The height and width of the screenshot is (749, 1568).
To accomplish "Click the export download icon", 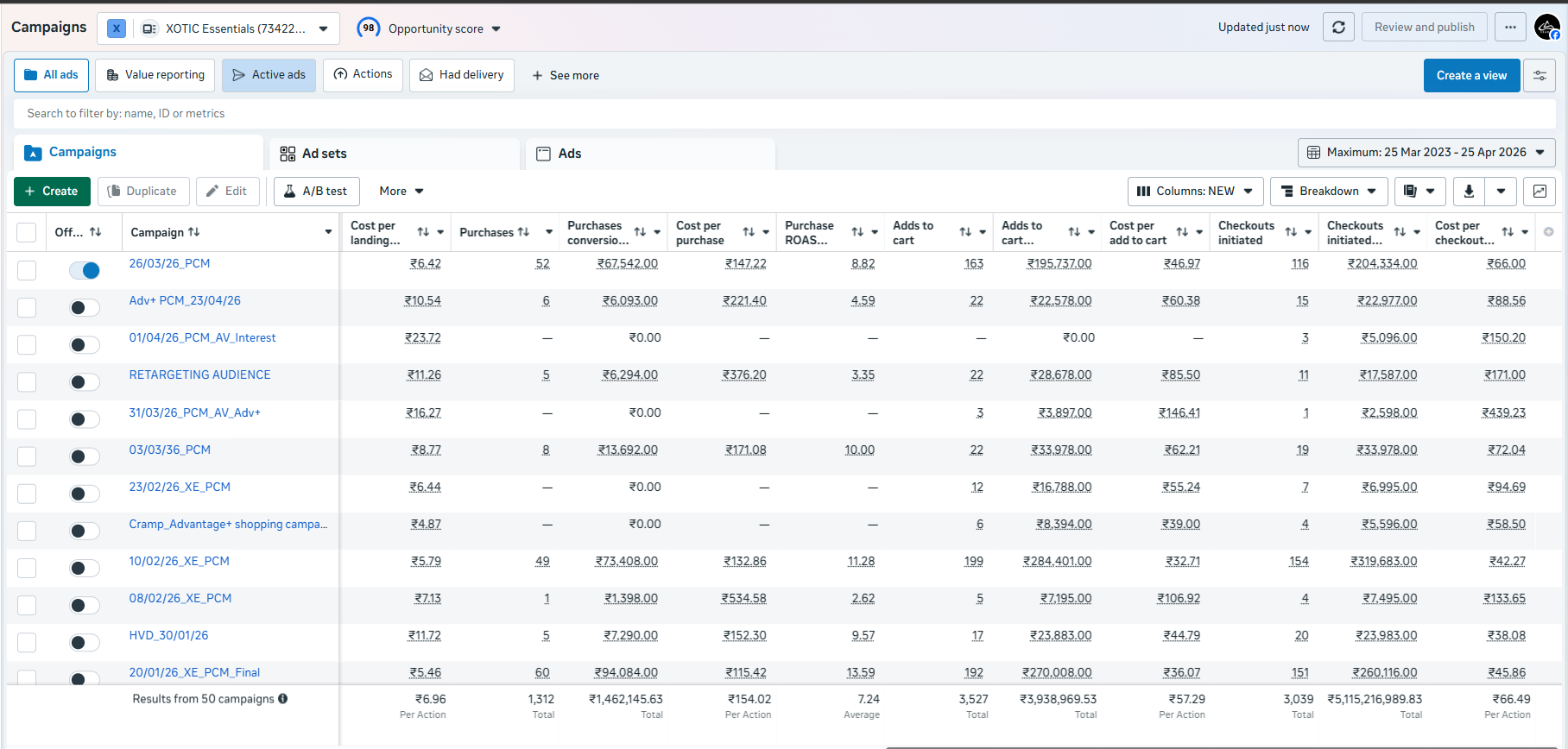I will tap(1469, 192).
